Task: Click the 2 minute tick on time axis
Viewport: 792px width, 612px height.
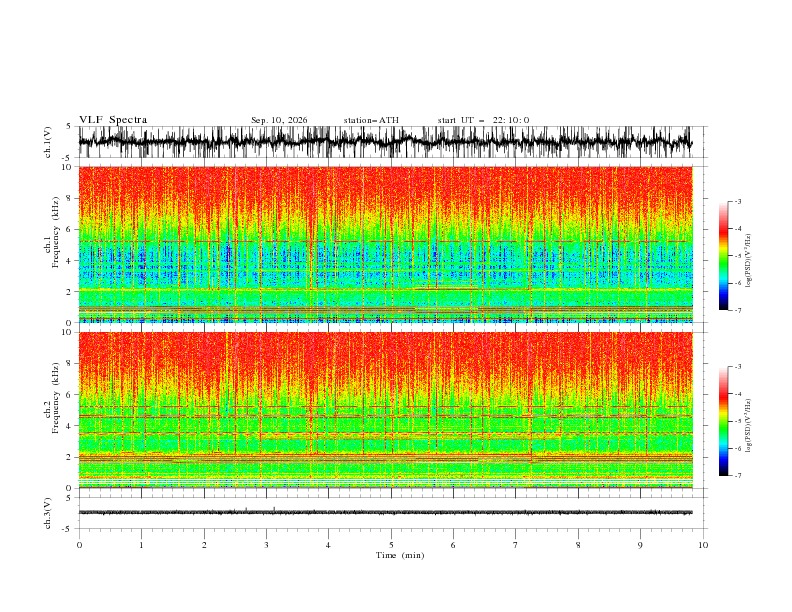Action: 204,545
